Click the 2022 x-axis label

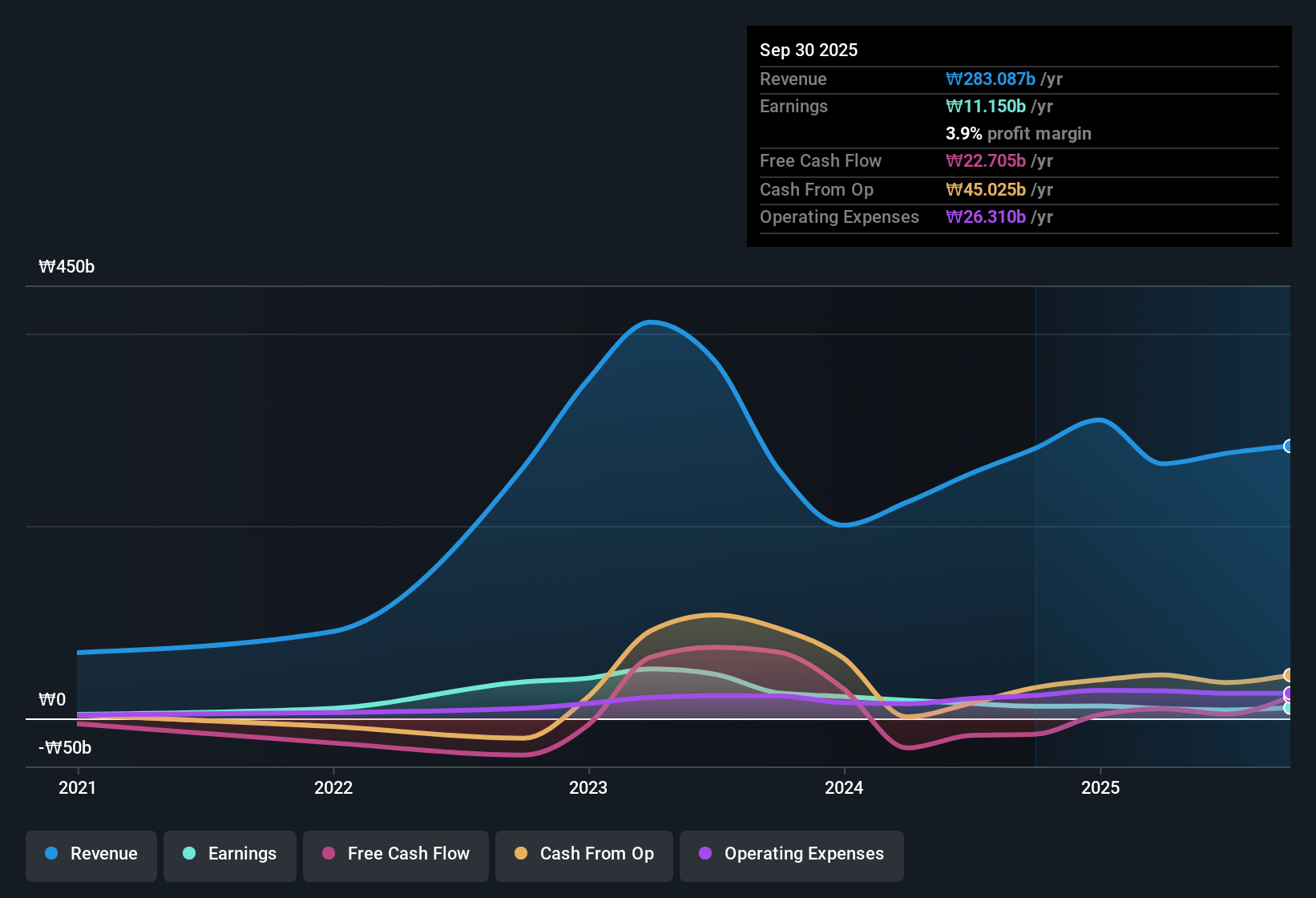tap(333, 787)
